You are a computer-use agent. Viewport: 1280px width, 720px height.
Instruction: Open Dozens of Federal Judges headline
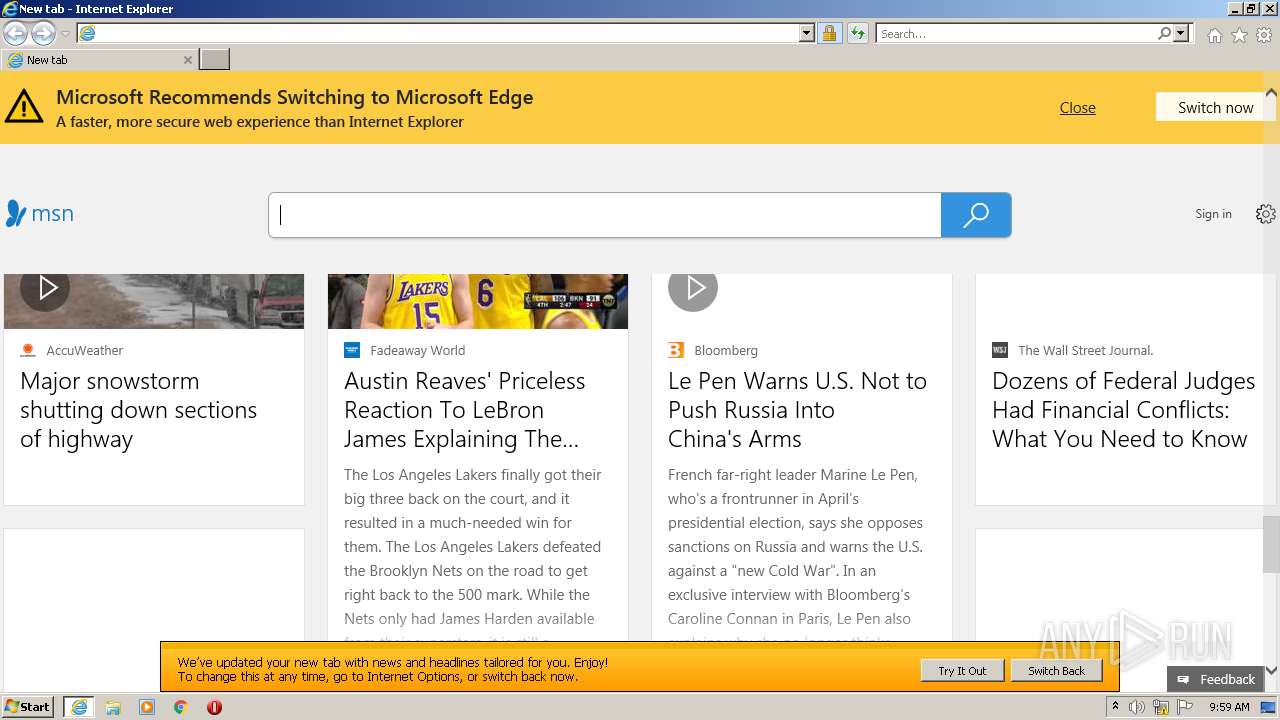[1123, 410]
